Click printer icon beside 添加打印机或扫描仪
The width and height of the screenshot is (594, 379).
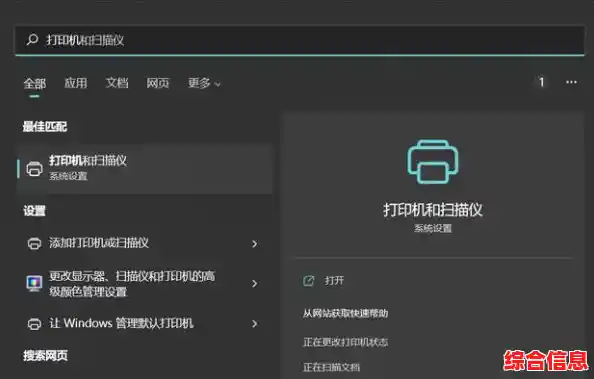click(34, 243)
